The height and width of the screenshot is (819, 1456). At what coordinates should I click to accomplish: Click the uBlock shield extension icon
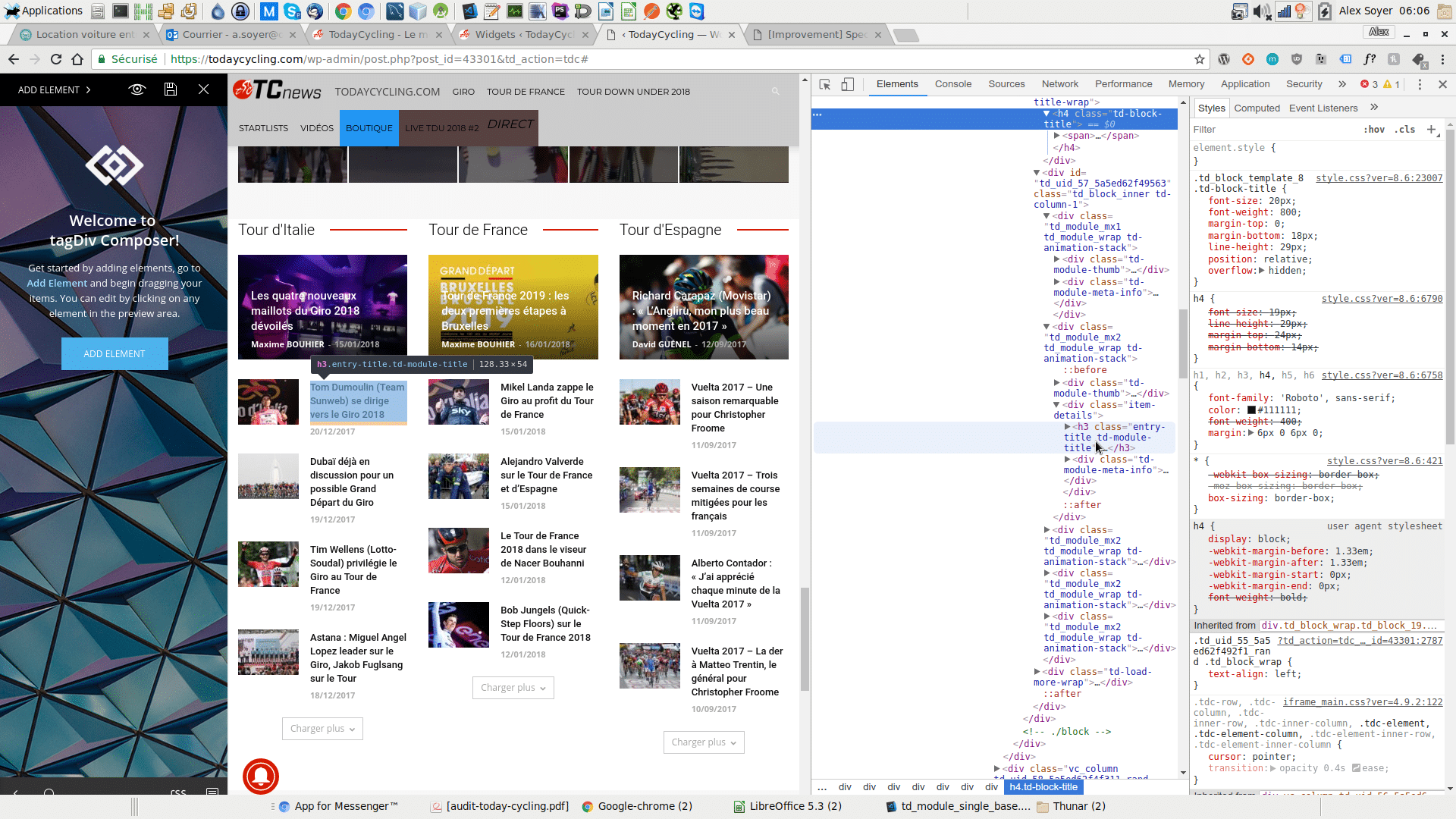point(1296,59)
